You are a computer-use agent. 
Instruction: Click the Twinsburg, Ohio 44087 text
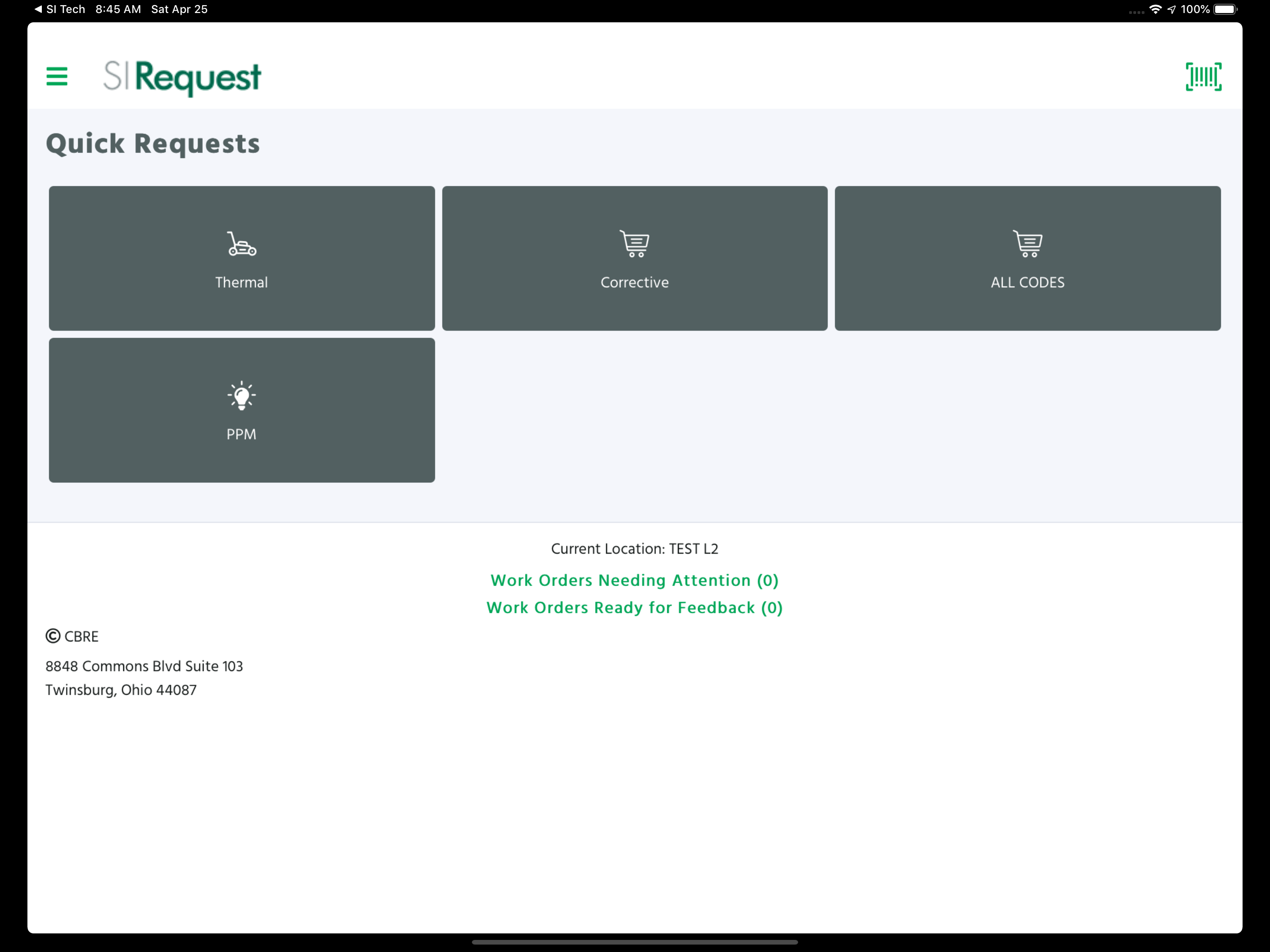click(x=121, y=690)
